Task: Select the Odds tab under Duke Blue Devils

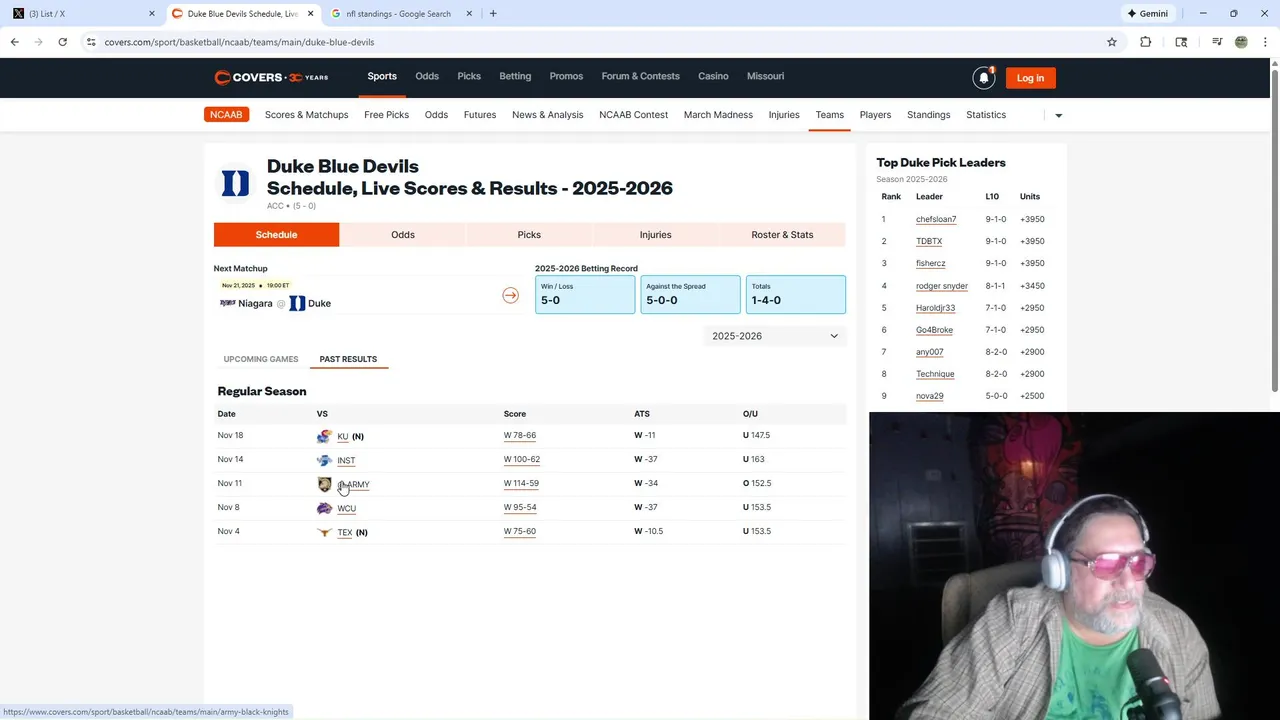Action: point(403,235)
